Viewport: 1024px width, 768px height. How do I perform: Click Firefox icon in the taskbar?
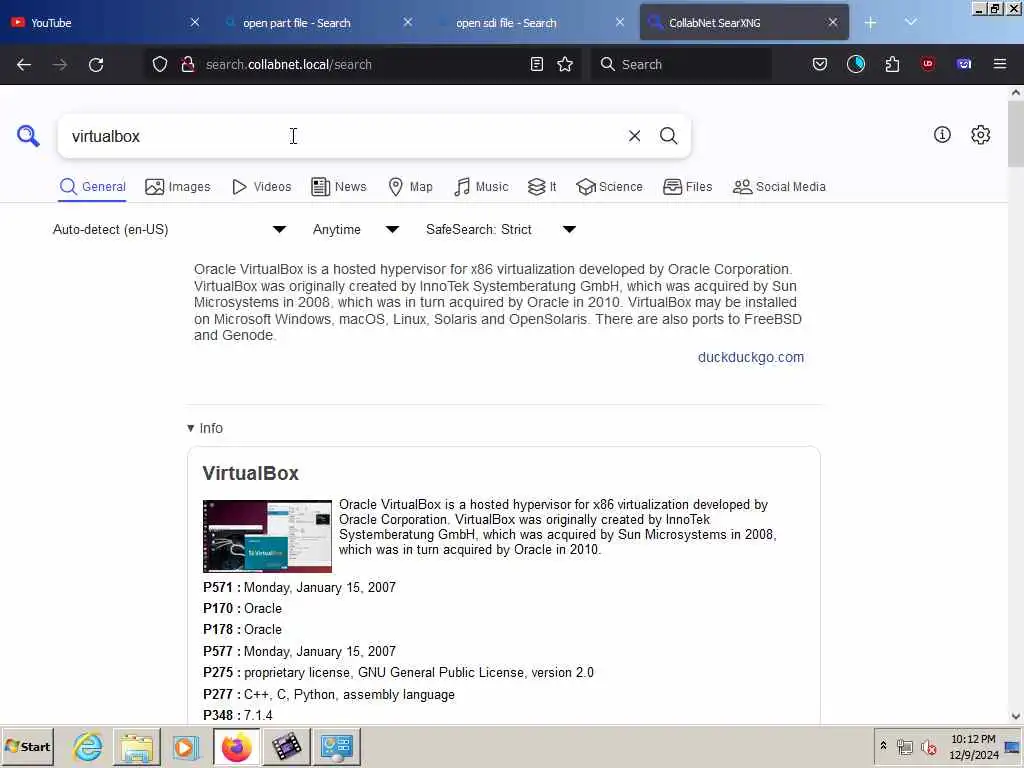tap(236, 746)
